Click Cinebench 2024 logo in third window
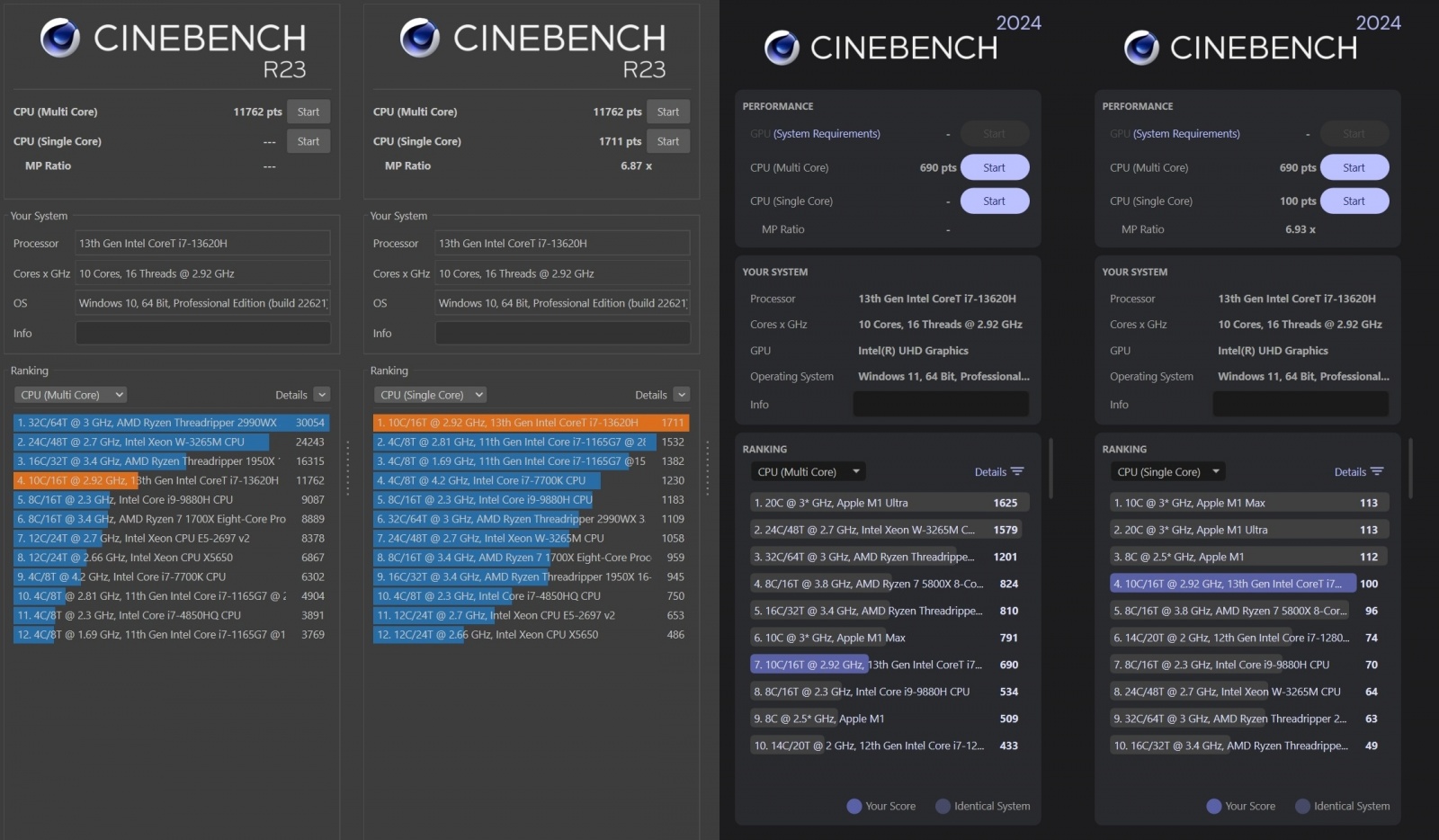The width and height of the screenshot is (1439, 840). pos(902,40)
